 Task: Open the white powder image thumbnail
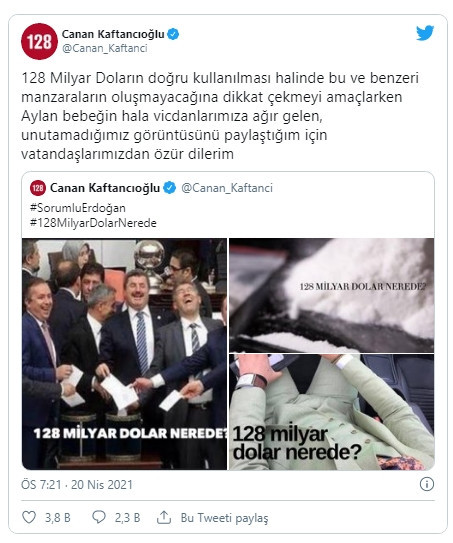pyautogui.click(x=331, y=295)
